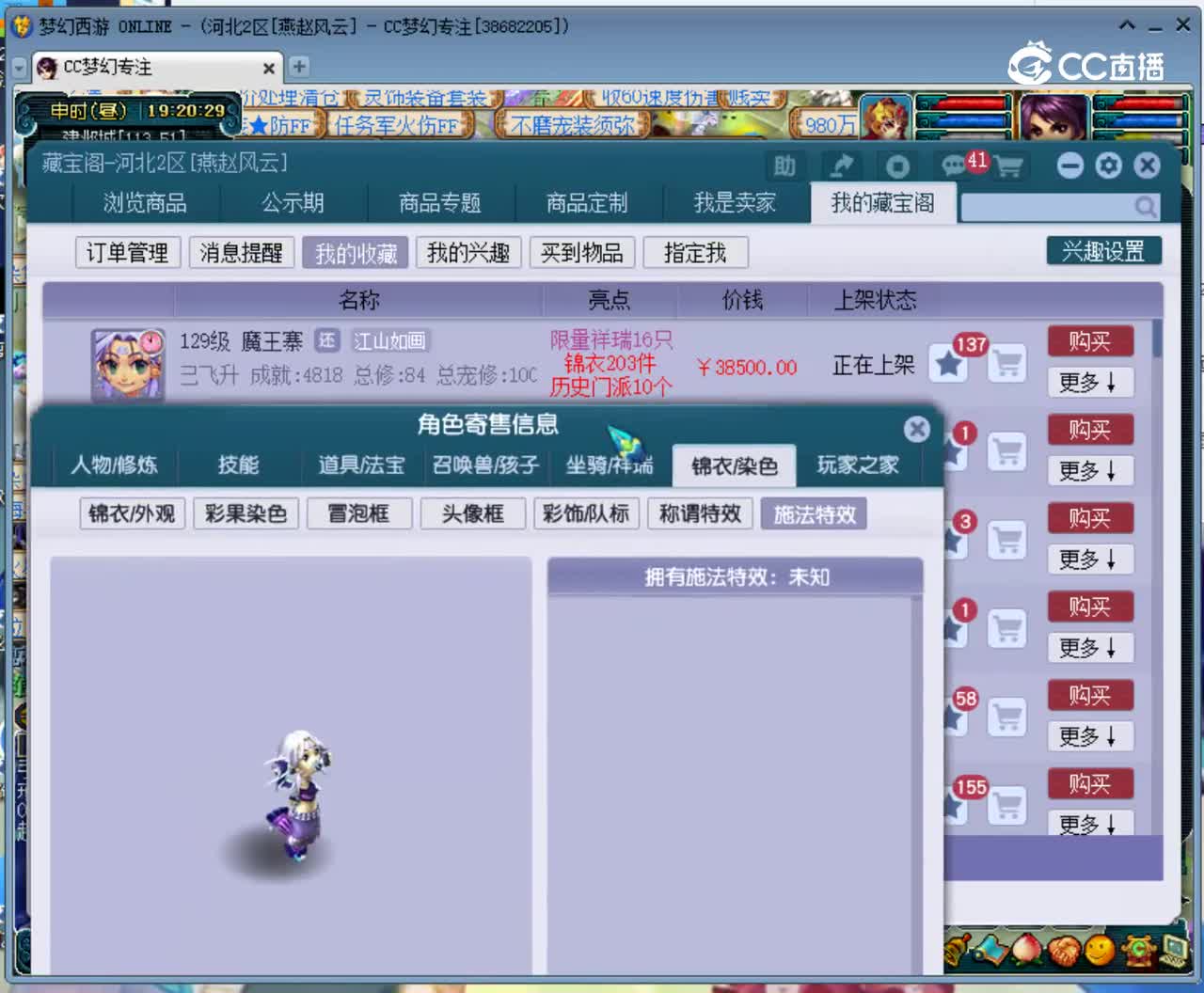Click the smiley face icon at bottom

(1099, 951)
